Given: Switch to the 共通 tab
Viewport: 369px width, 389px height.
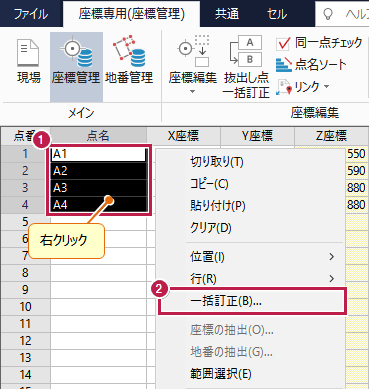Looking at the screenshot, I should click(227, 14).
